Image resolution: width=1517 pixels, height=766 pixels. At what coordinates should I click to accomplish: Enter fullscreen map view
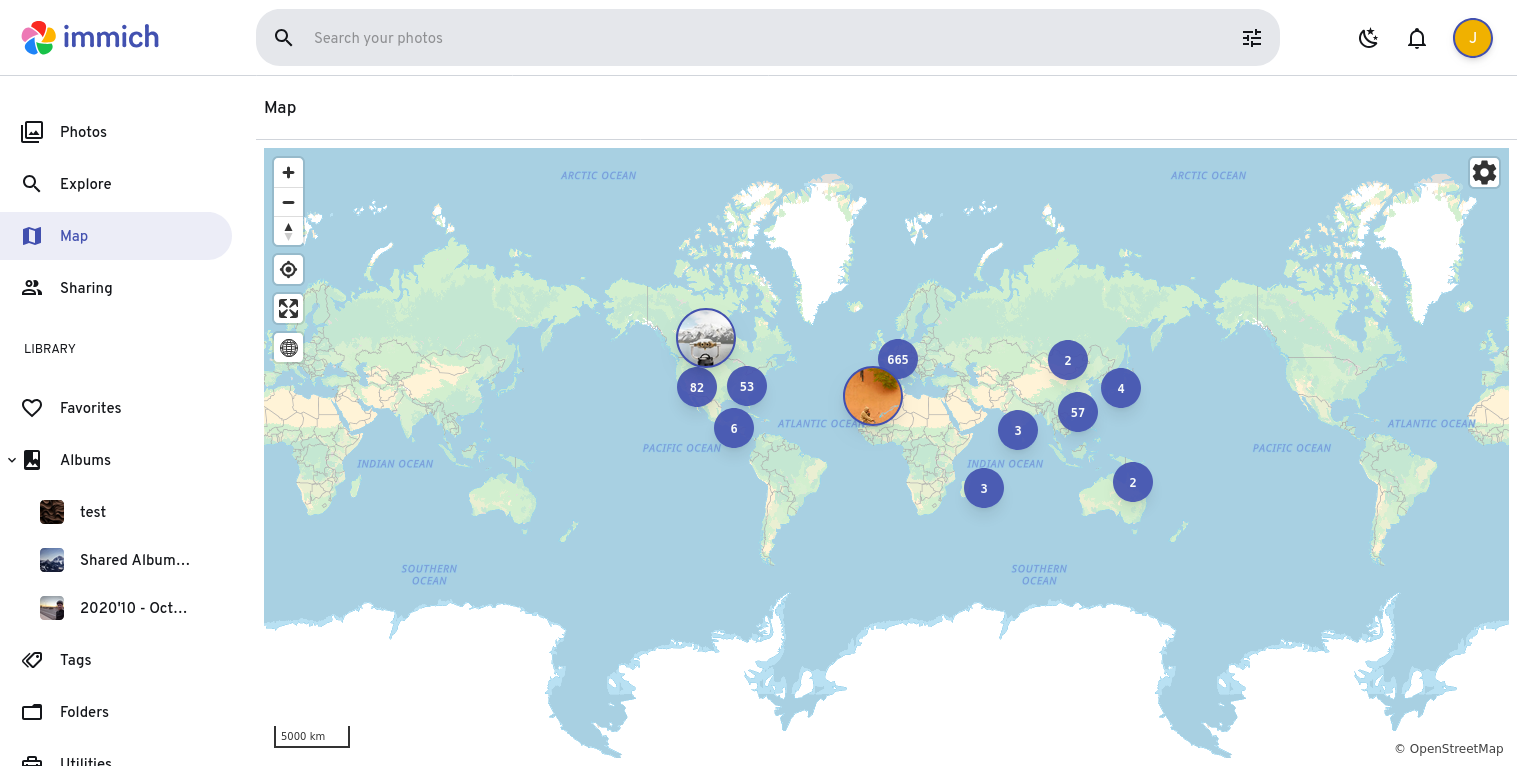[288, 309]
